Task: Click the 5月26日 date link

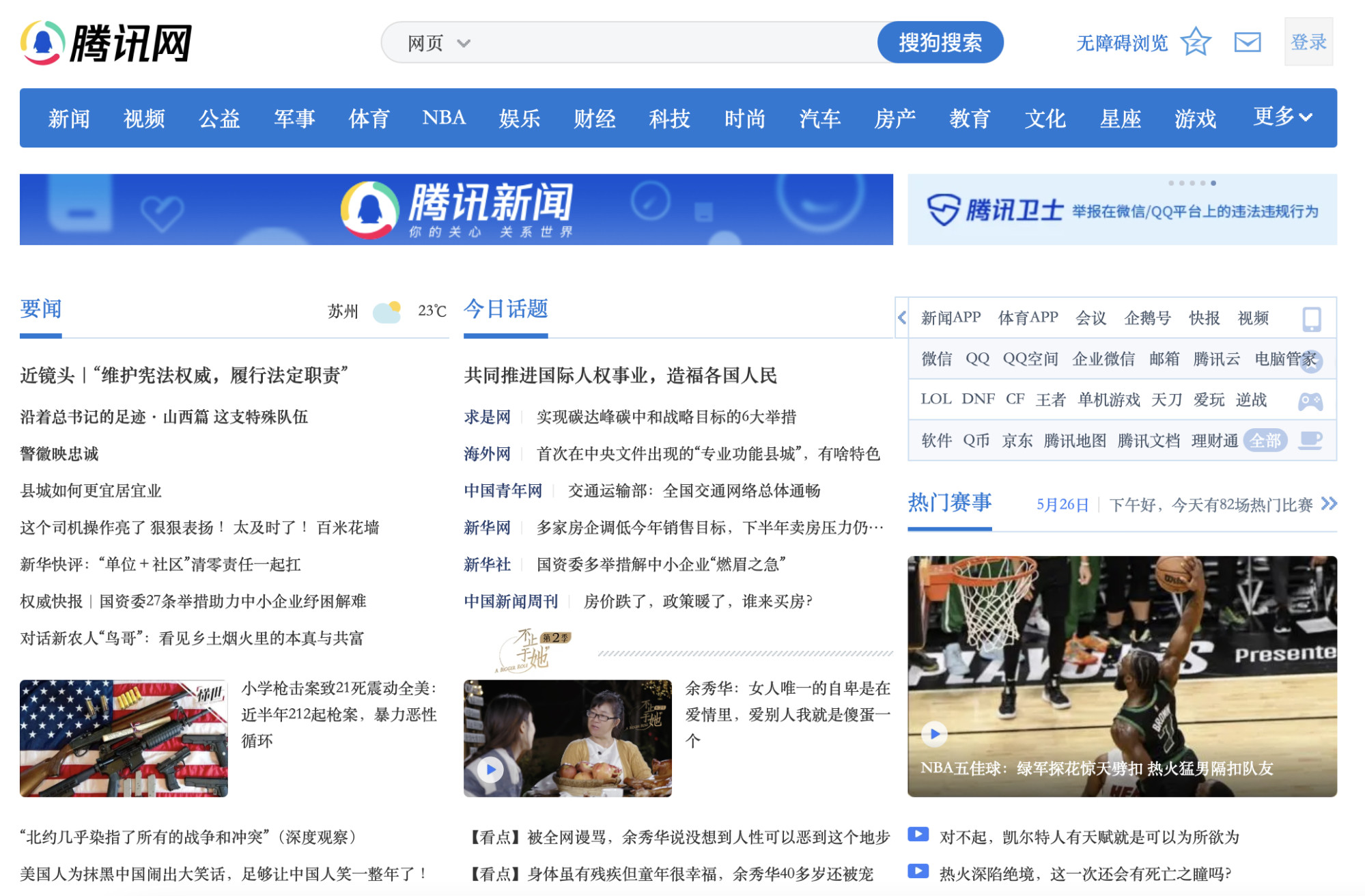Action: coord(1063,505)
